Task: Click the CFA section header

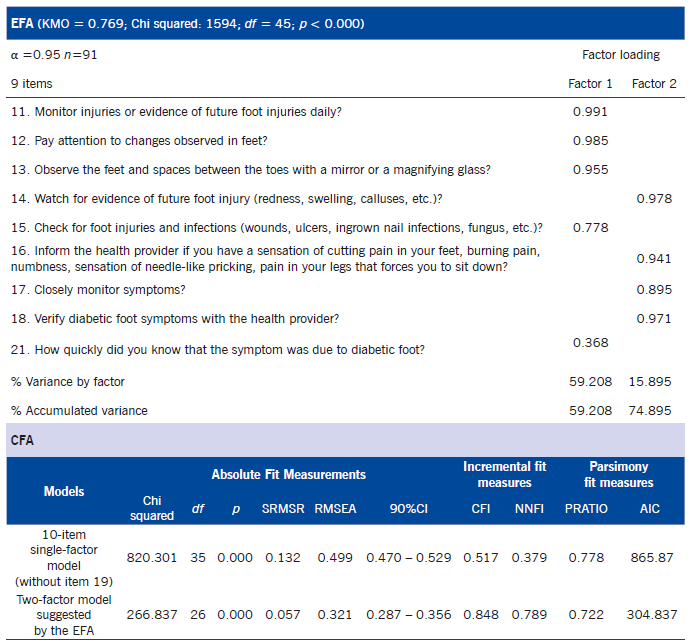Action: [x=24, y=438]
